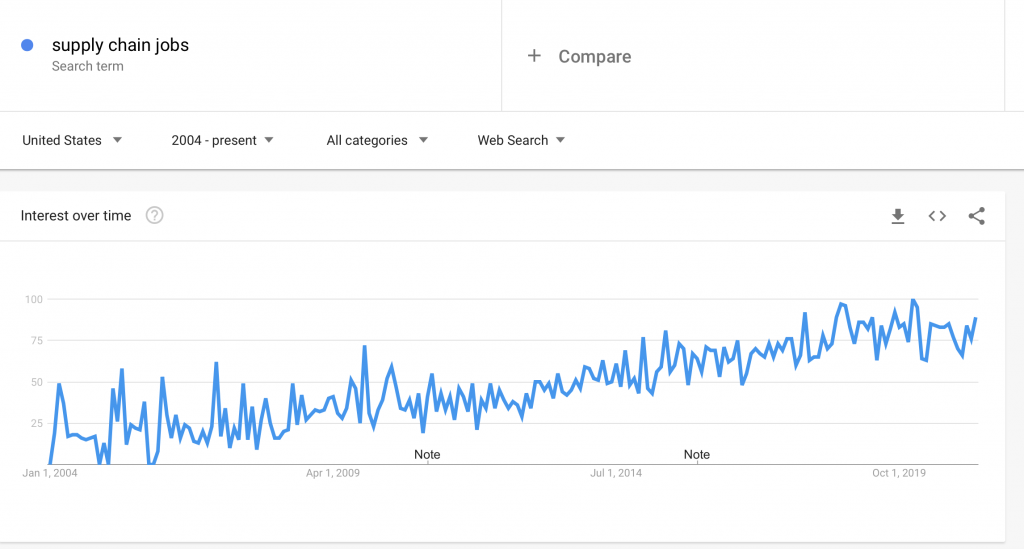Viewport: 1024px width, 549px height.
Task: Click the second Note marker near 2016
Action: click(696, 454)
